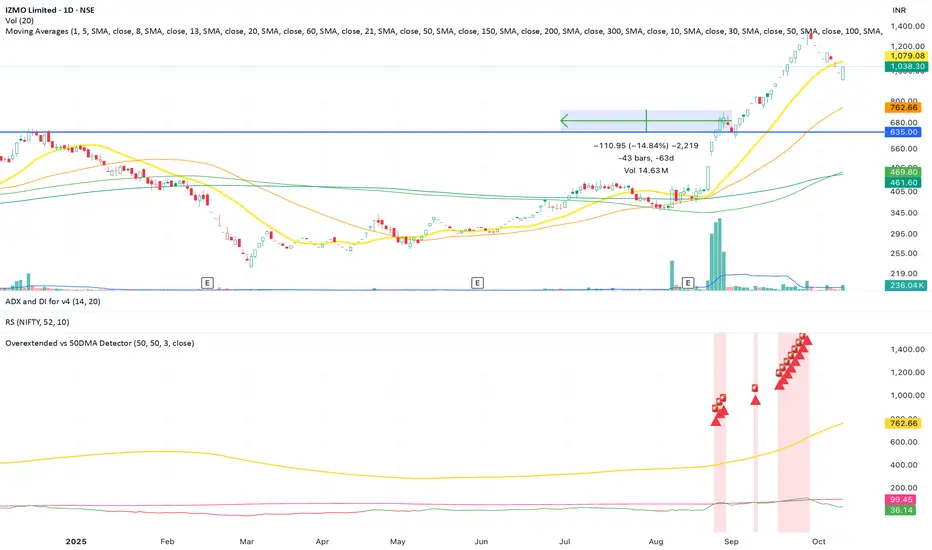Image resolution: width=932 pixels, height=550 pixels.
Task: Click the 236.04K volume label
Action: [x=907, y=285]
